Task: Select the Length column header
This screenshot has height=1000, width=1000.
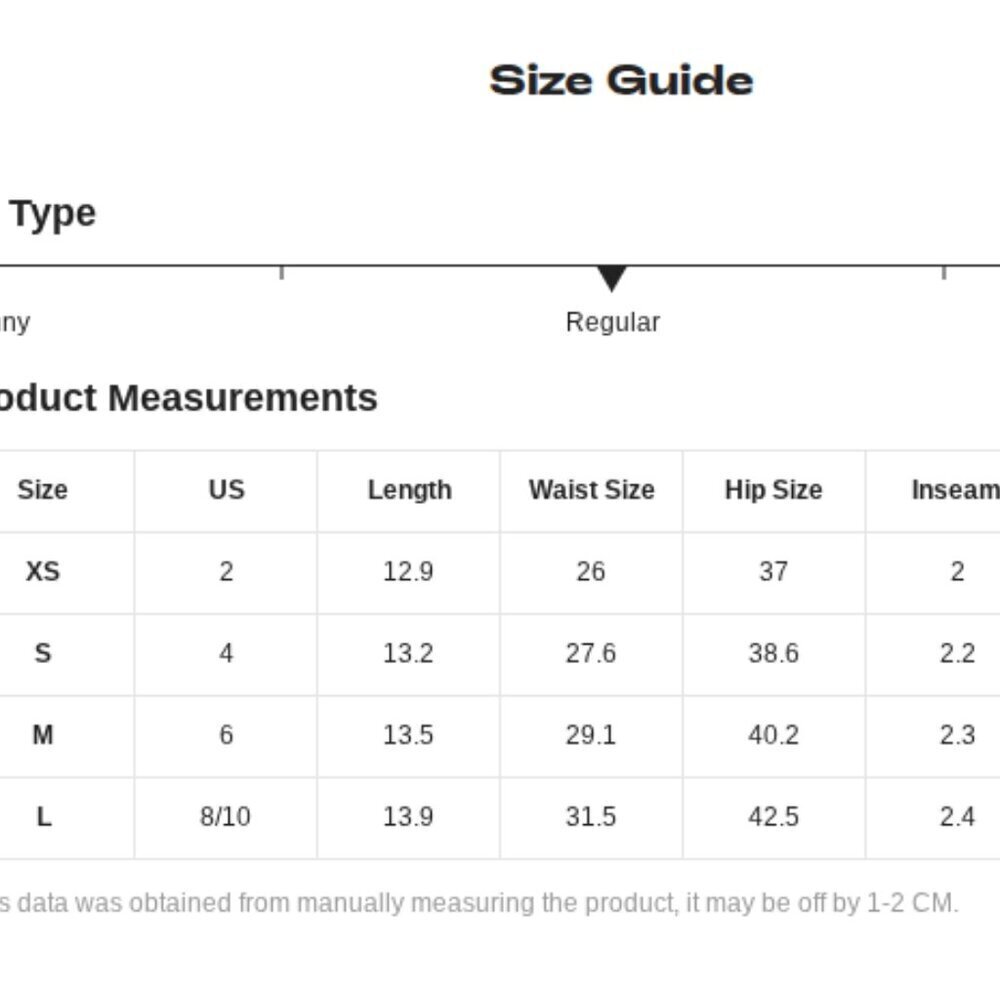Action: click(x=409, y=490)
